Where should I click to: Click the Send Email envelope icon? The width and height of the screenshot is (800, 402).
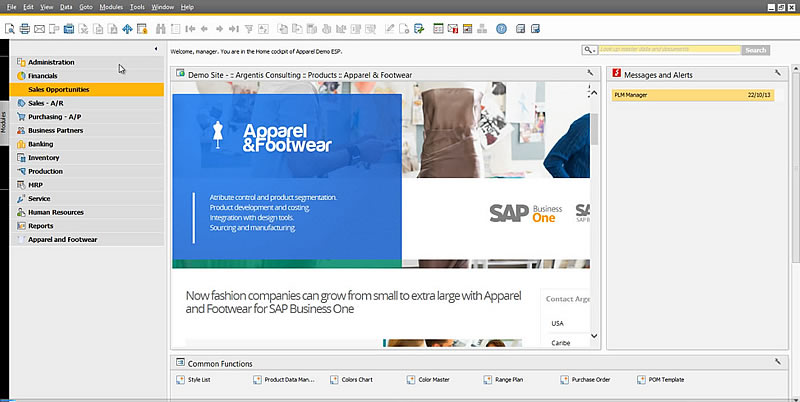tap(39, 28)
